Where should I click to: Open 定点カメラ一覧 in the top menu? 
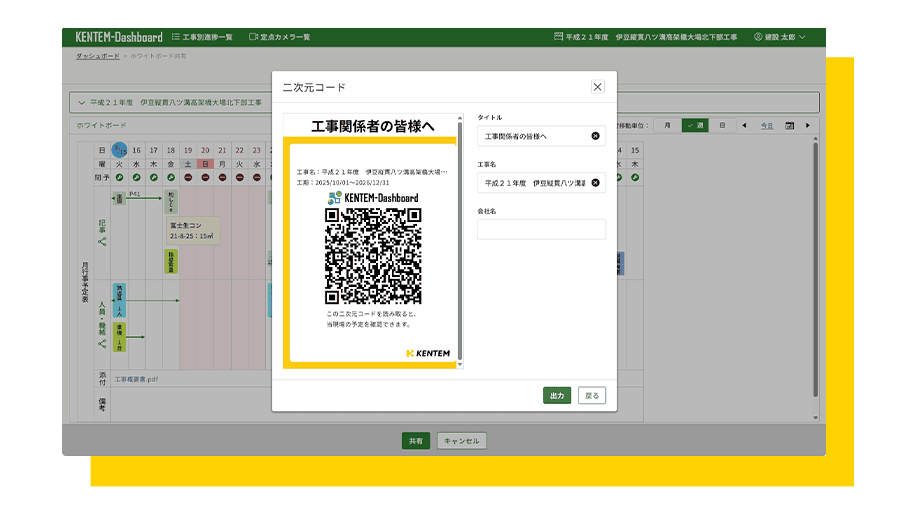tap(279, 37)
